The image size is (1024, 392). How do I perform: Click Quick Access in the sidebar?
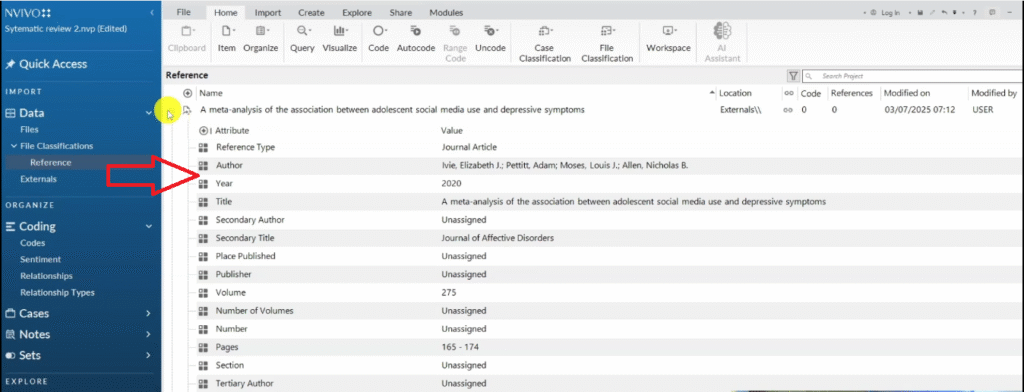54,64
